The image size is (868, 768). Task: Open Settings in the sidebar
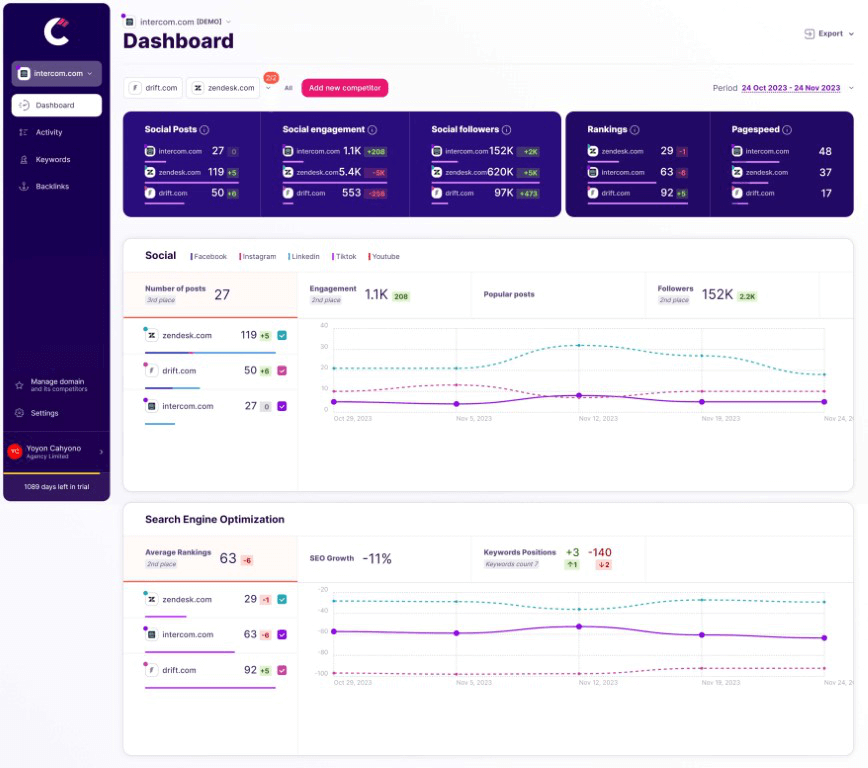tap(44, 413)
